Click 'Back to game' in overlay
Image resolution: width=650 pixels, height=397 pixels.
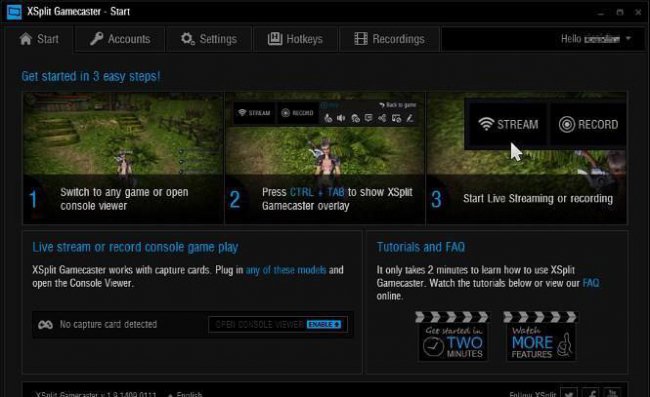[398, 105]
